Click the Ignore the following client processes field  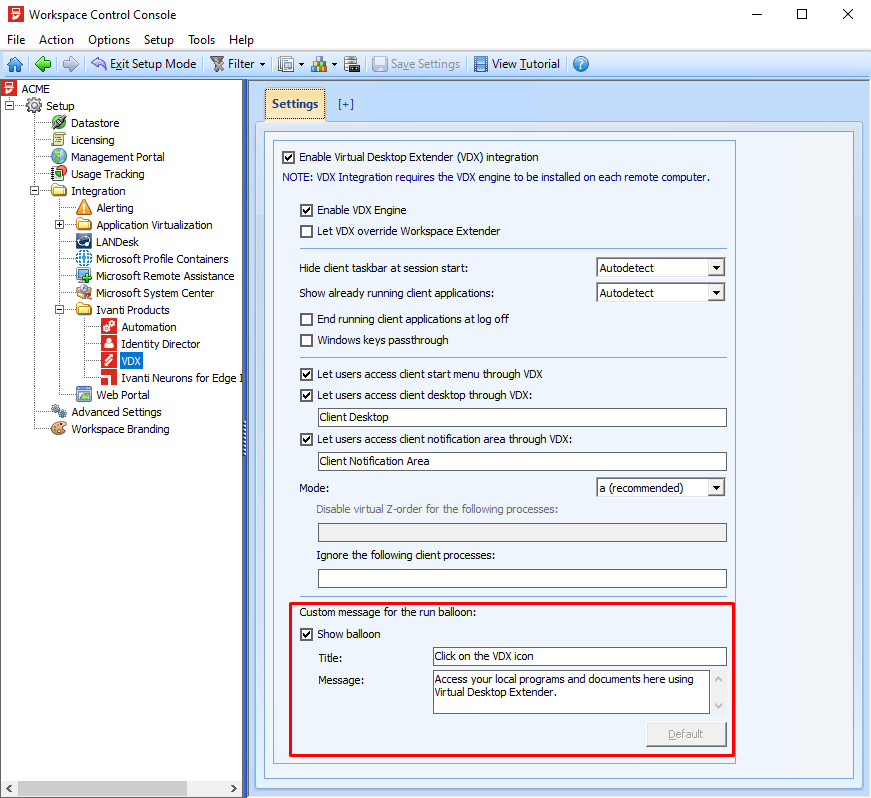point(522,578)
